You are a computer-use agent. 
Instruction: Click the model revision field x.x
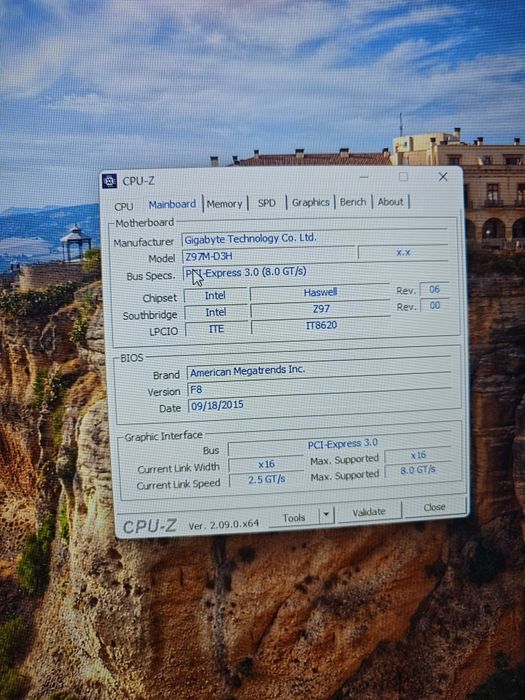coord(403,252)
